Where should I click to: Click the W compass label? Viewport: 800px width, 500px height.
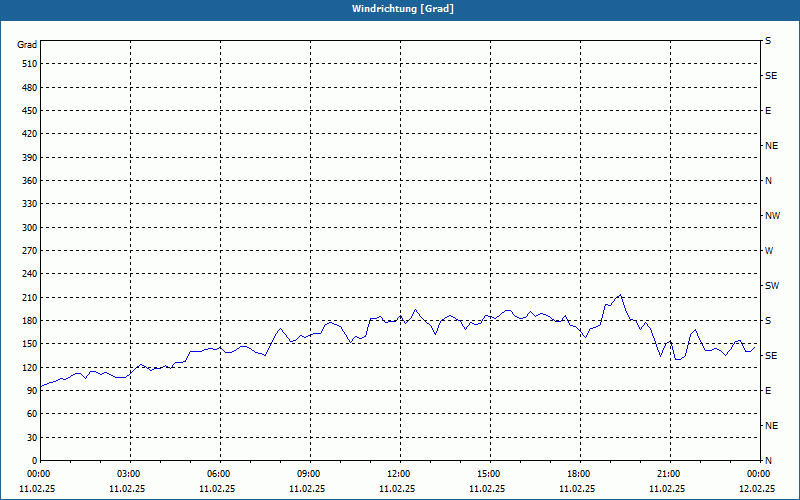tap(769, 251)
